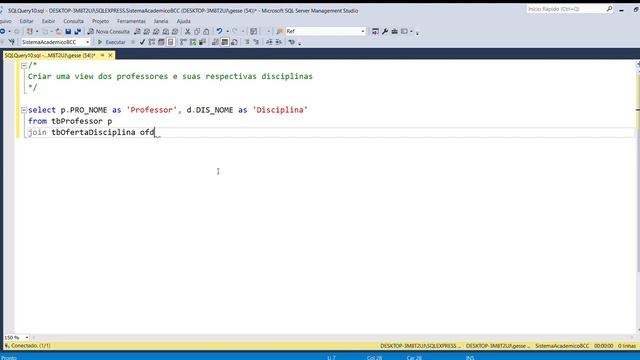Open the Exibir menu

point(48,21)
